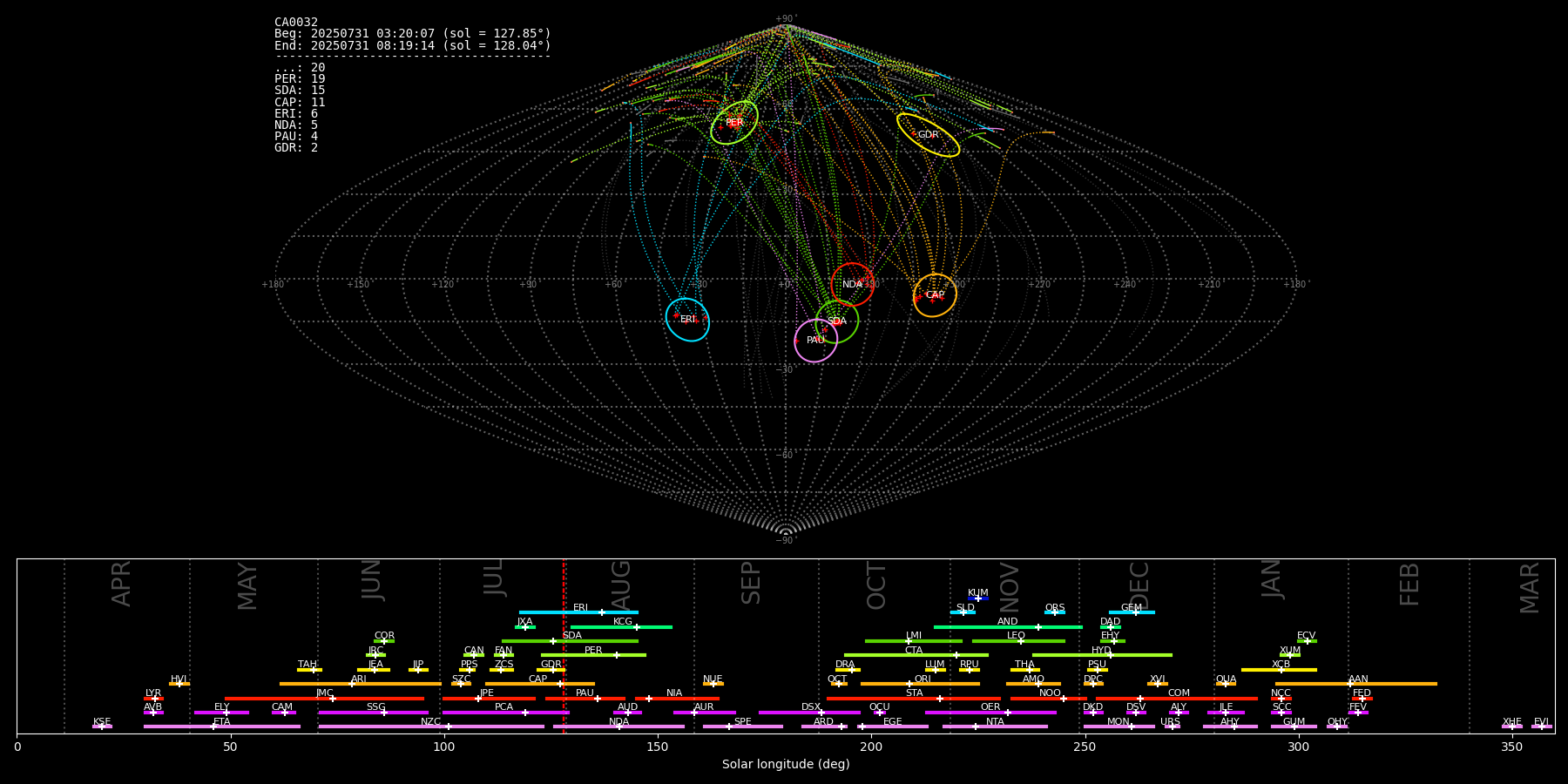
Task: Click the APR month label
Action: click(x=121, y=584)
